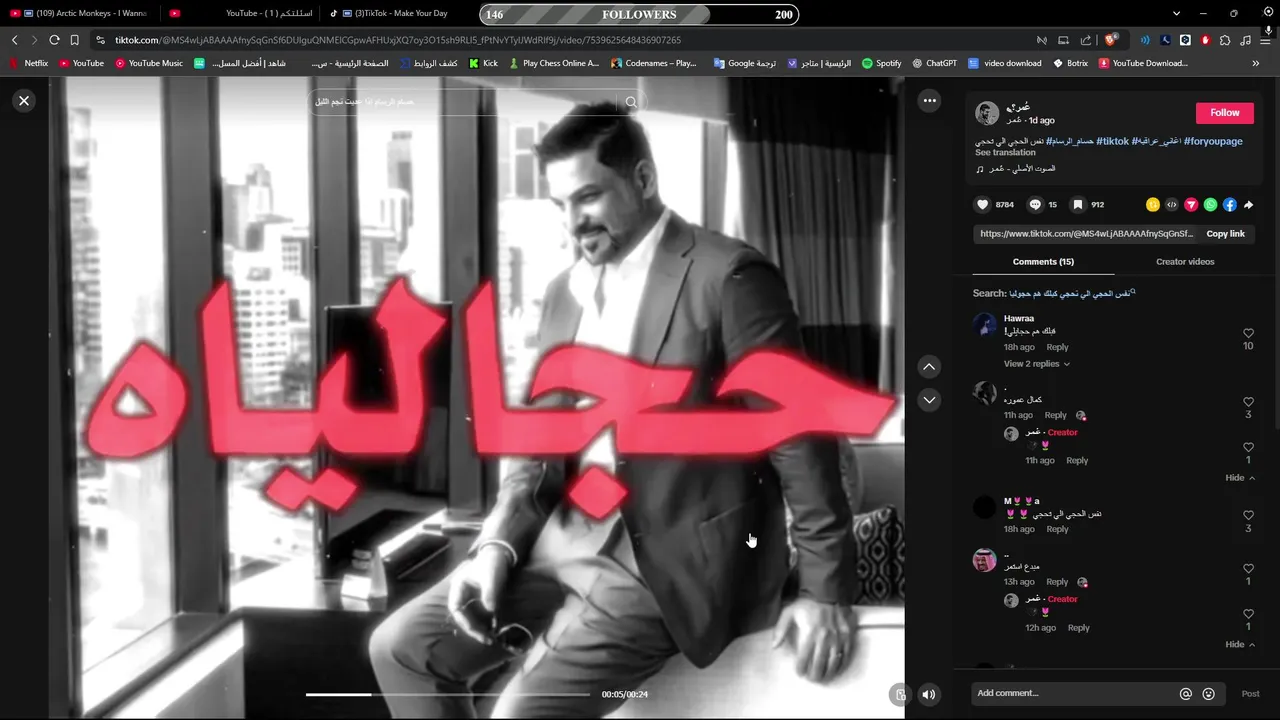Like the creator reply posted 12h ago
This screenshot has height=720, width=1280.
(x=1248, y=614)
